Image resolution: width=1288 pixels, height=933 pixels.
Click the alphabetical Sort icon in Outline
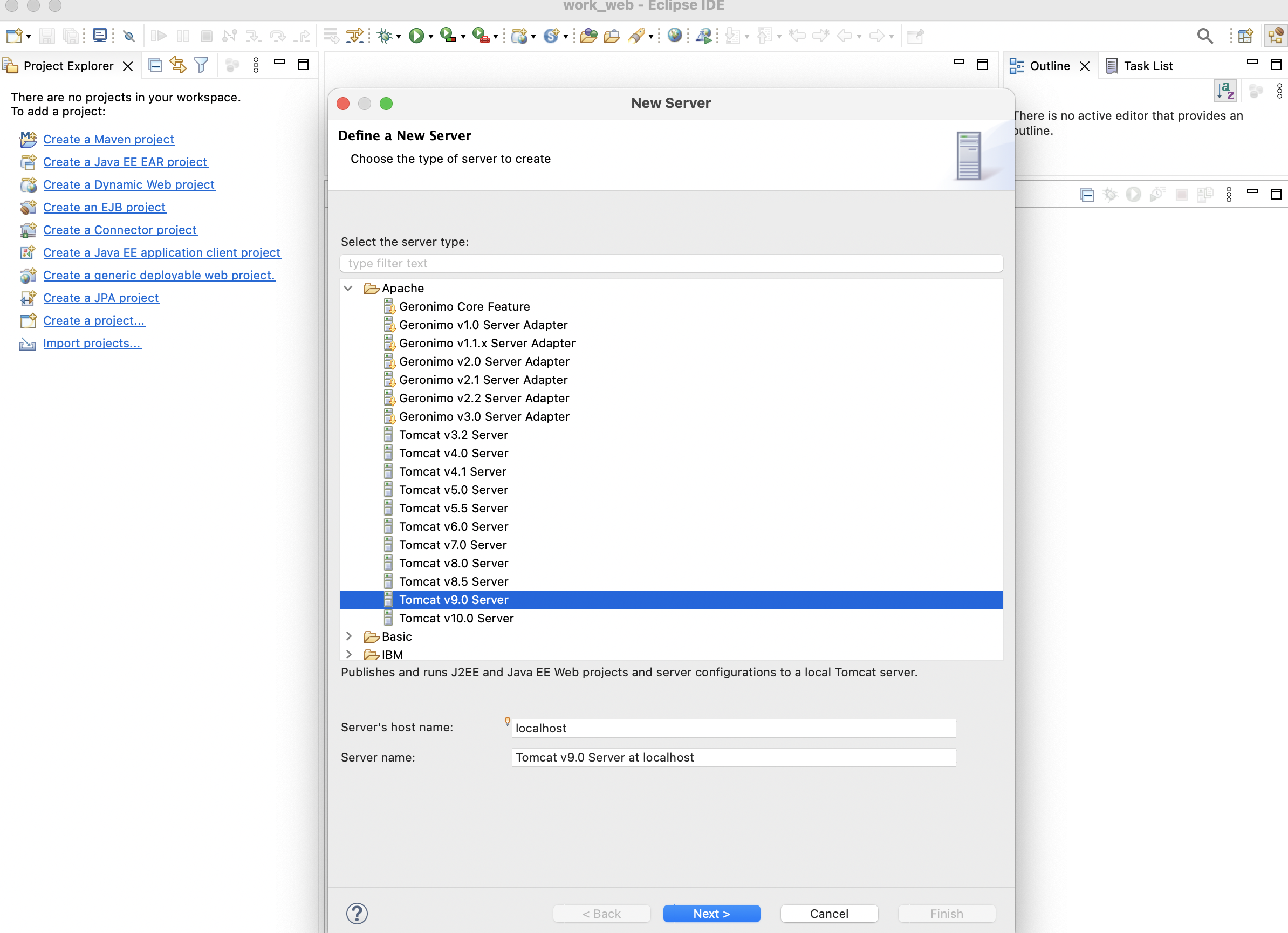1225,91
